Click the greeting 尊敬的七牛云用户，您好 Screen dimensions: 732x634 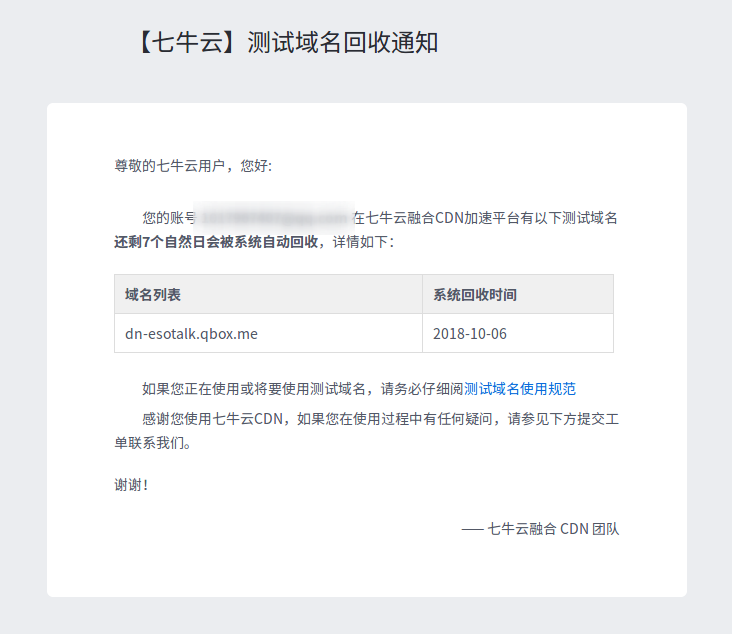pos(193,166)
